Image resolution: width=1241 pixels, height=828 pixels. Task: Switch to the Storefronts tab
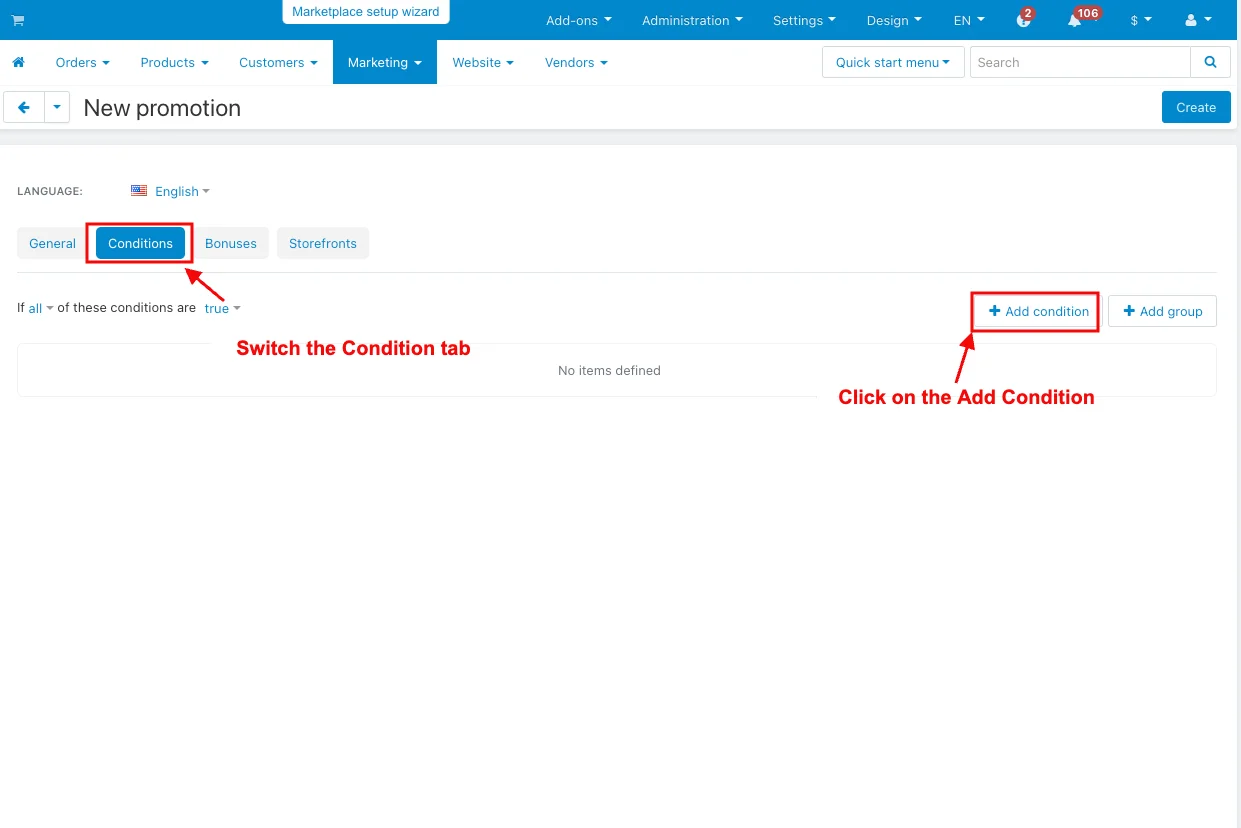pyautogui.click(x=322, y=243)
